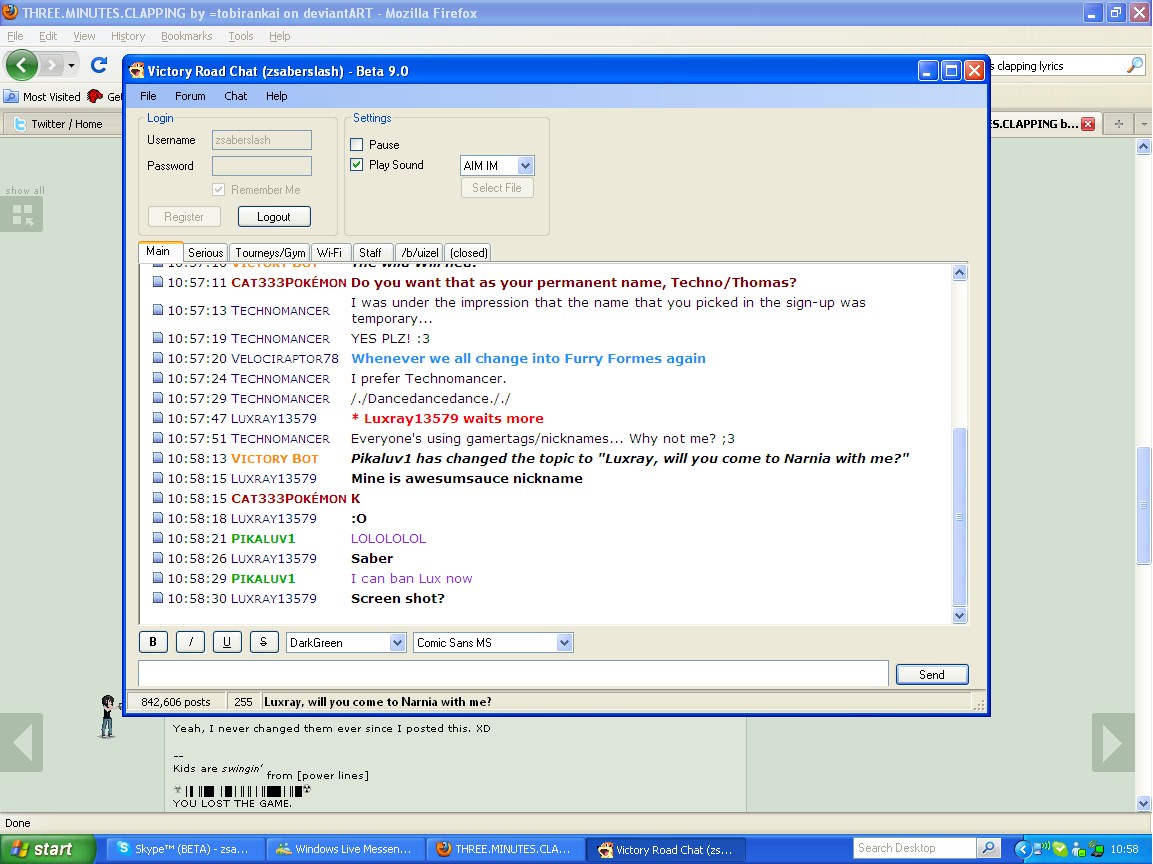
Task: Toggle italic text formatting button
Action: (190, 643)
